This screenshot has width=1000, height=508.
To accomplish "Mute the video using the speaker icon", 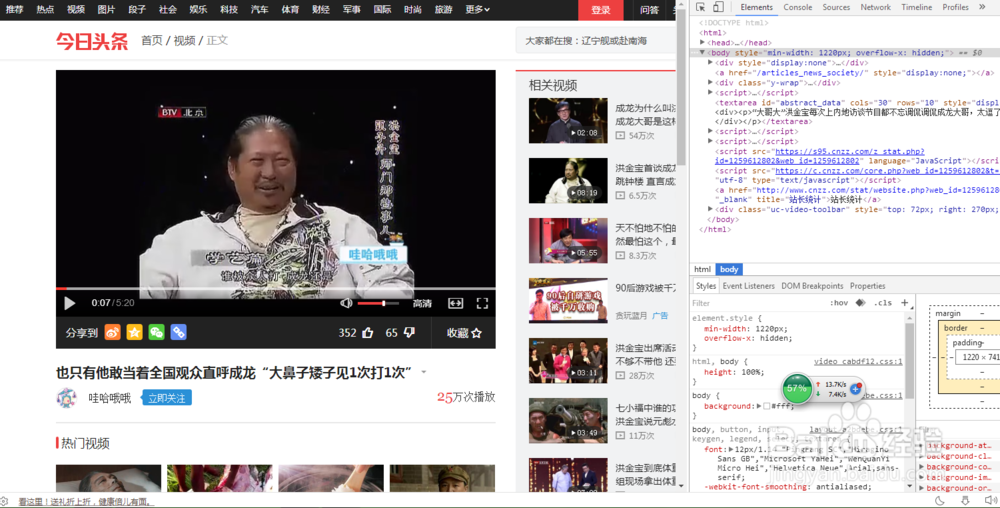I will [x=346, y=303].
